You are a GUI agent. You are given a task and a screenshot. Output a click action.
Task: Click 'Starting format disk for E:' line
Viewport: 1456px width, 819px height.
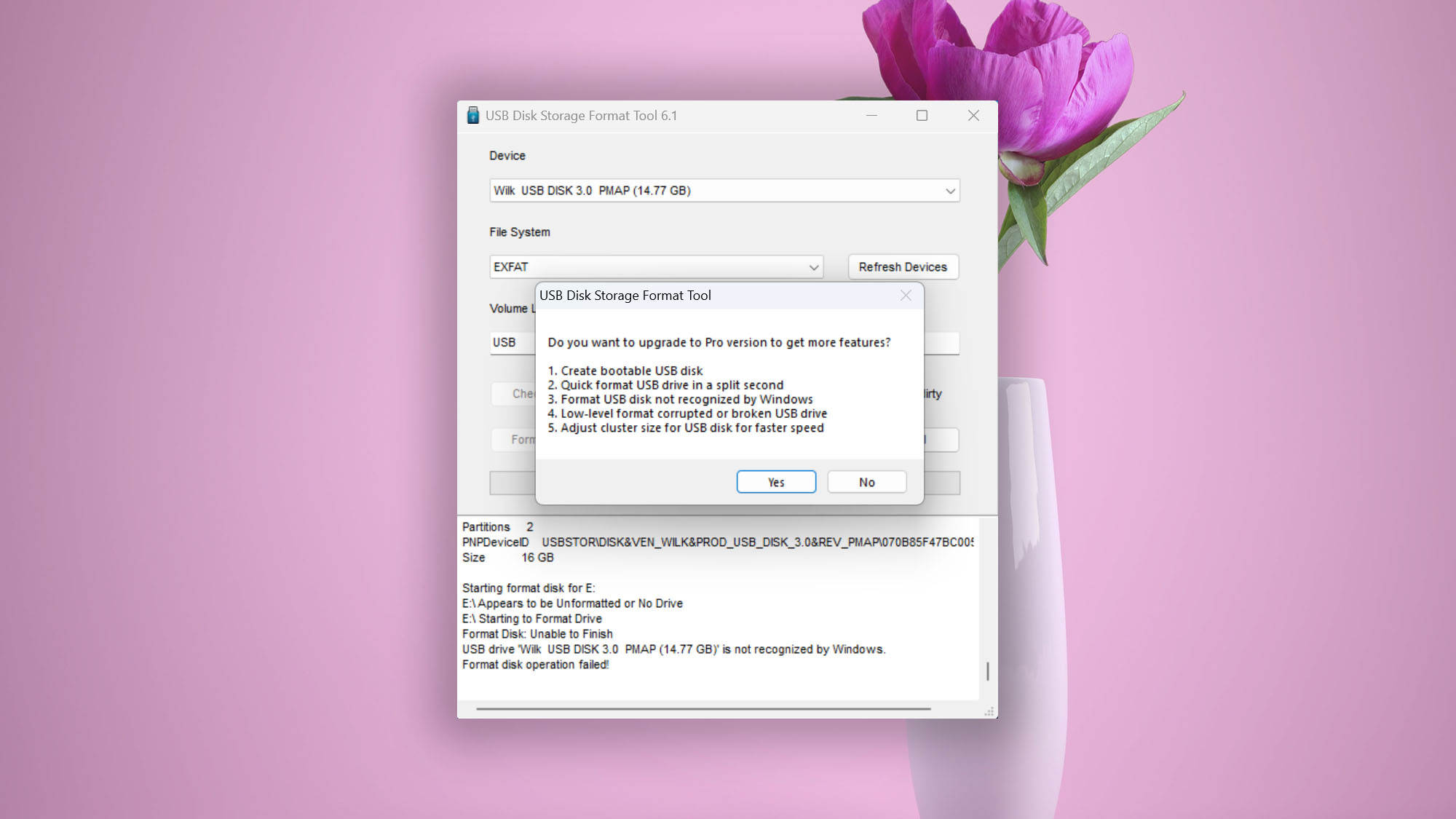[x=529, y=588]
